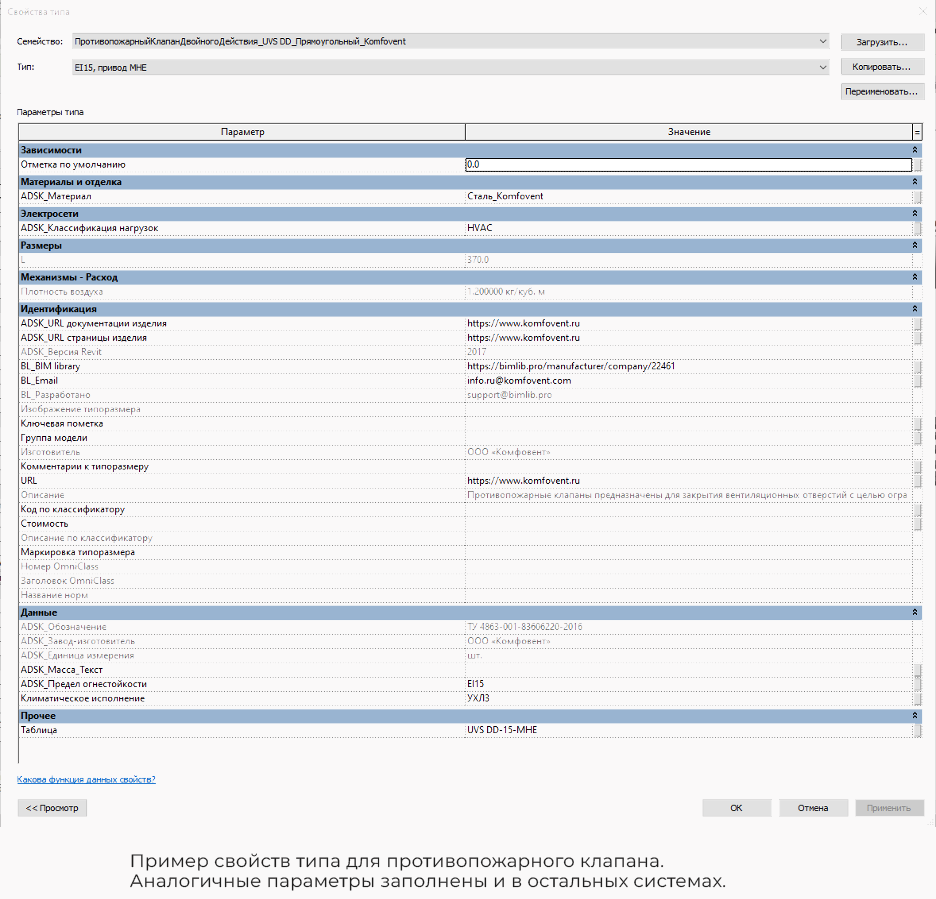
Task: Select the ADSK_Масса_Текст parameter name
Action: 61,670
